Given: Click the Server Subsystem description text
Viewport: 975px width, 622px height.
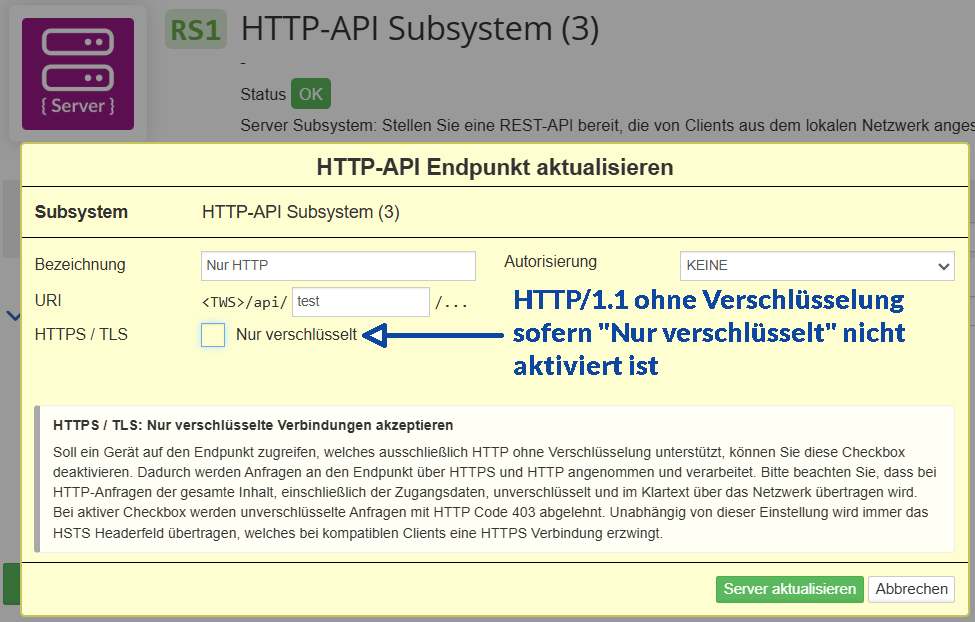Looking at the screenshot, I should tap(608, 126).
